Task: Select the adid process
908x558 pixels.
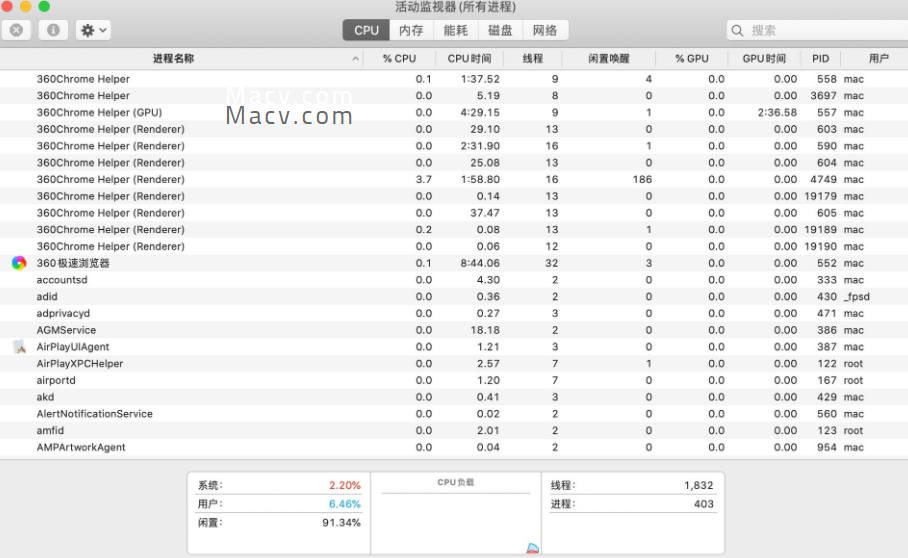Action: (47, 296)
